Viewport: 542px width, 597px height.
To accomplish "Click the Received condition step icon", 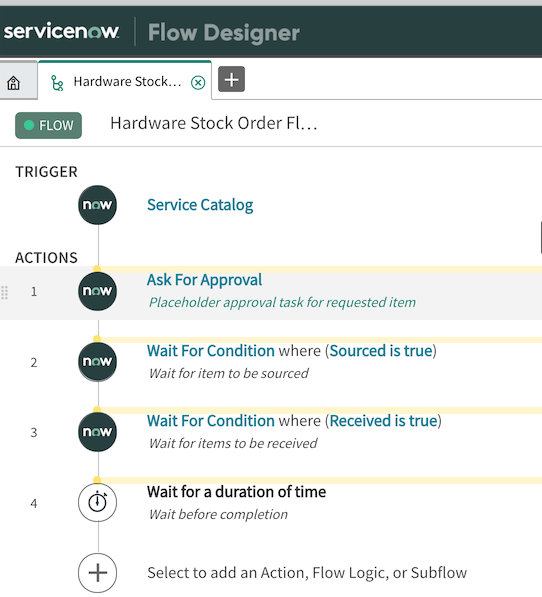I will pos(97,432).
